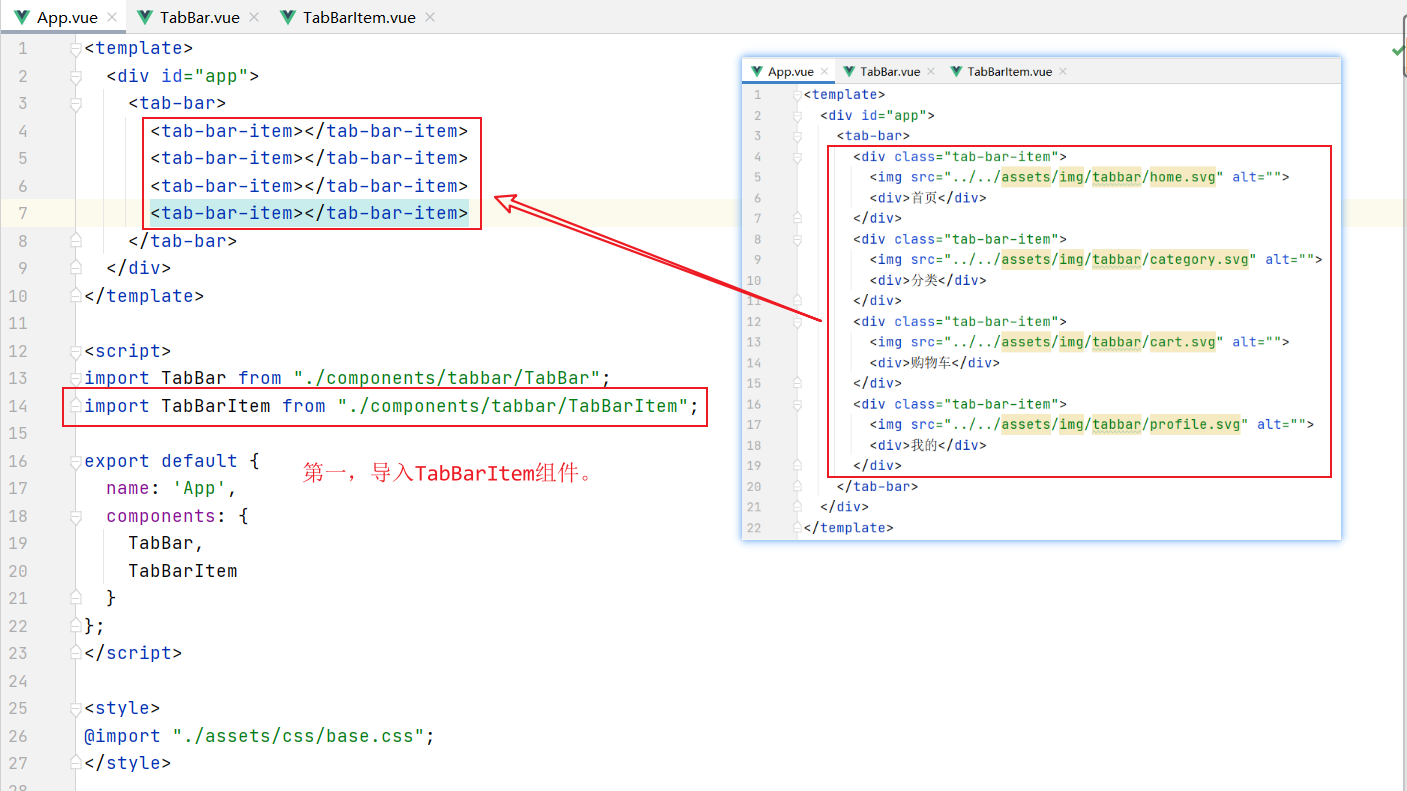Click the TabBarItem.vue tab in inset screenshot
Screen dimensions: 1407x791
click(1010, 71)
